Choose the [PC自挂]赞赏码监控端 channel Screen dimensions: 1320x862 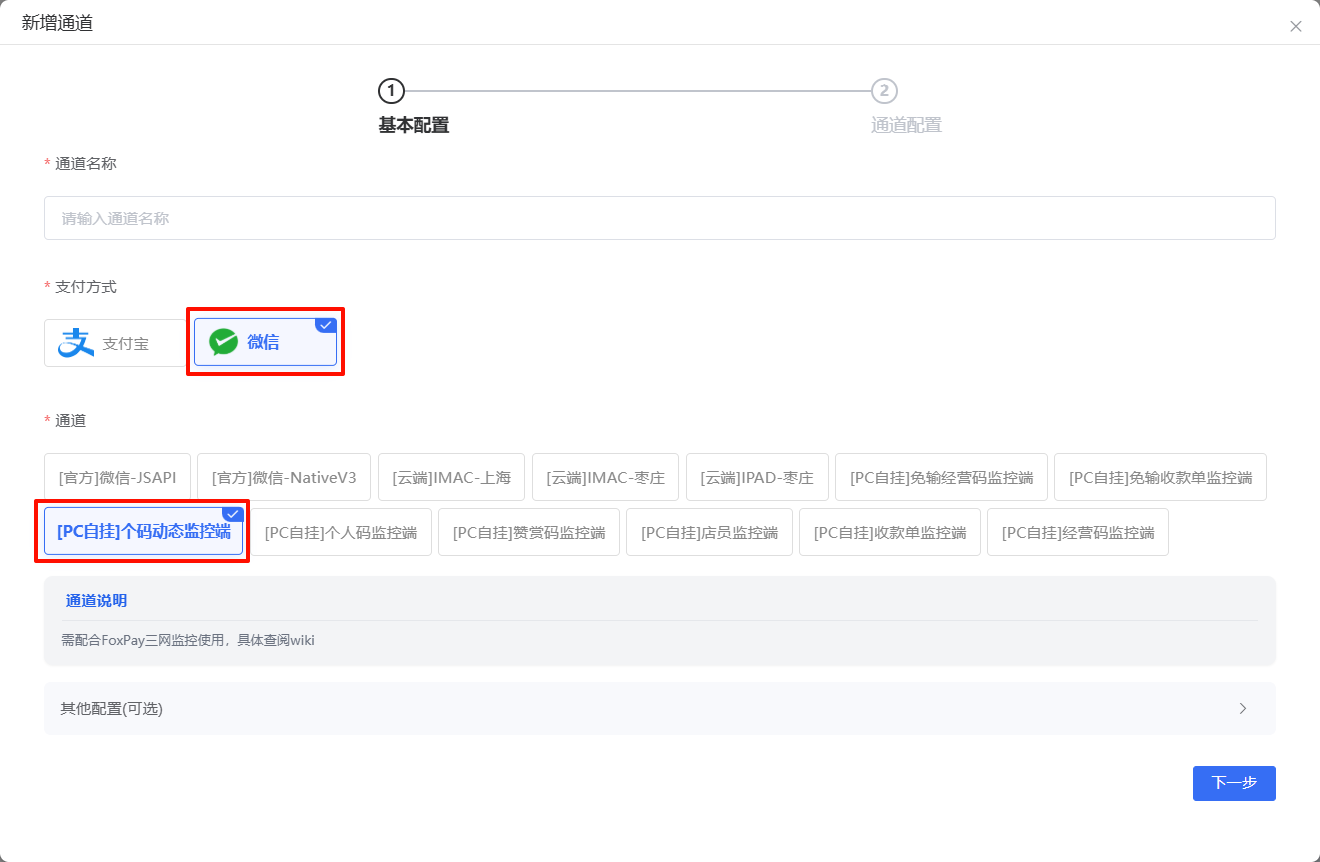point(529,532)
